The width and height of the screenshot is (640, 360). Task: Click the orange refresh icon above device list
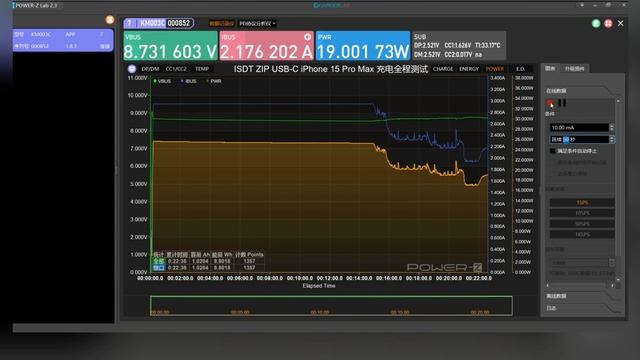tap(110, 20)
